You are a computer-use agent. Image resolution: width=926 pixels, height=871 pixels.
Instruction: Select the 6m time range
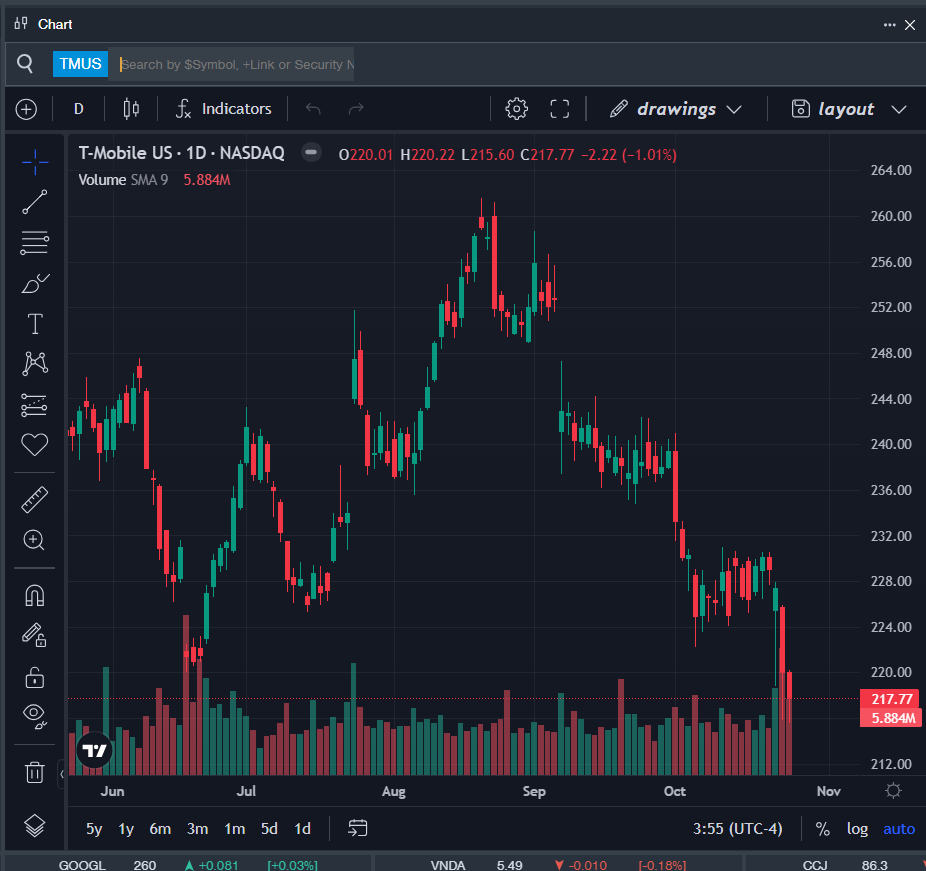160,829
